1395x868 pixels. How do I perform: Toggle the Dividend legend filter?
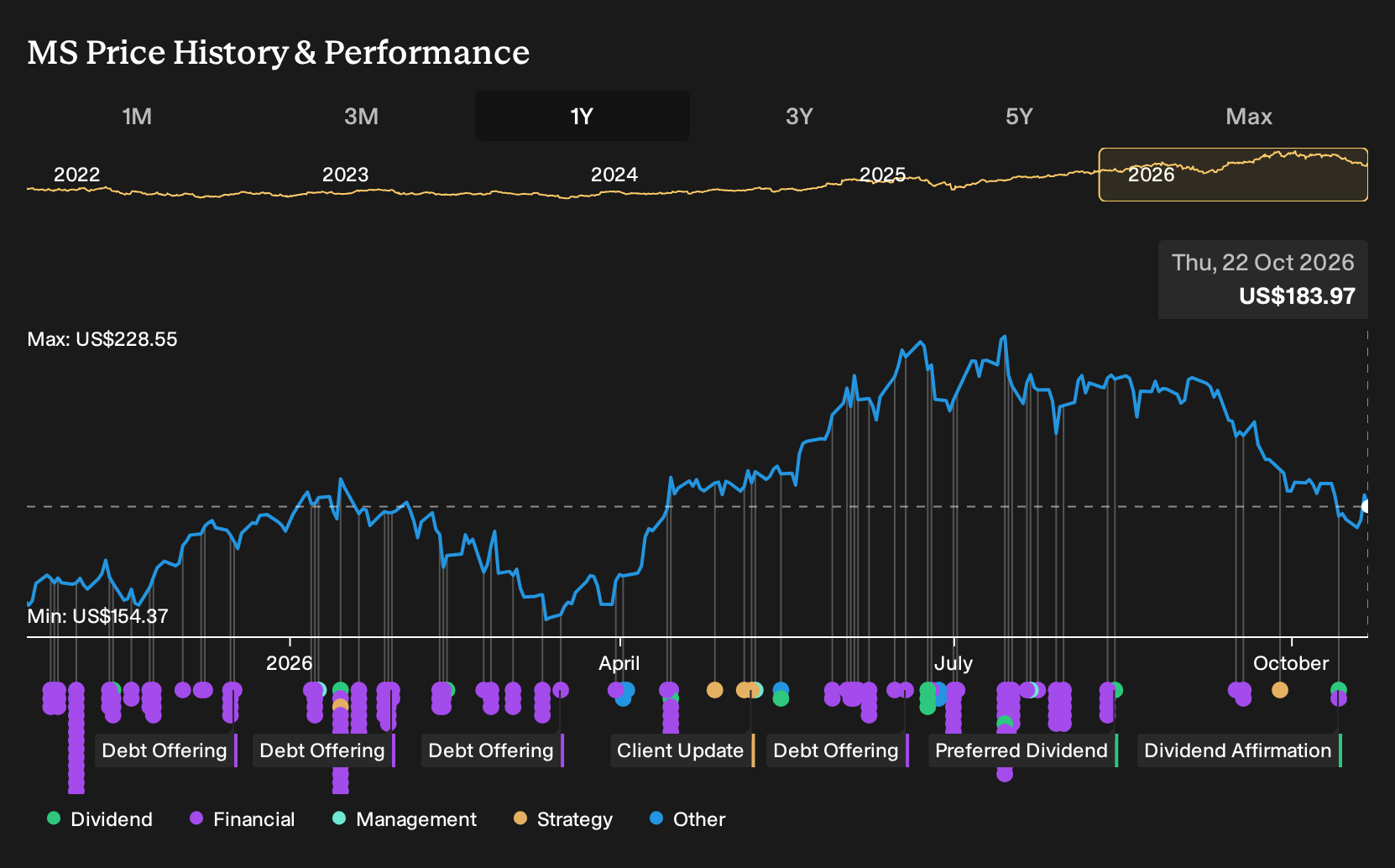click(x=100, y=819)
